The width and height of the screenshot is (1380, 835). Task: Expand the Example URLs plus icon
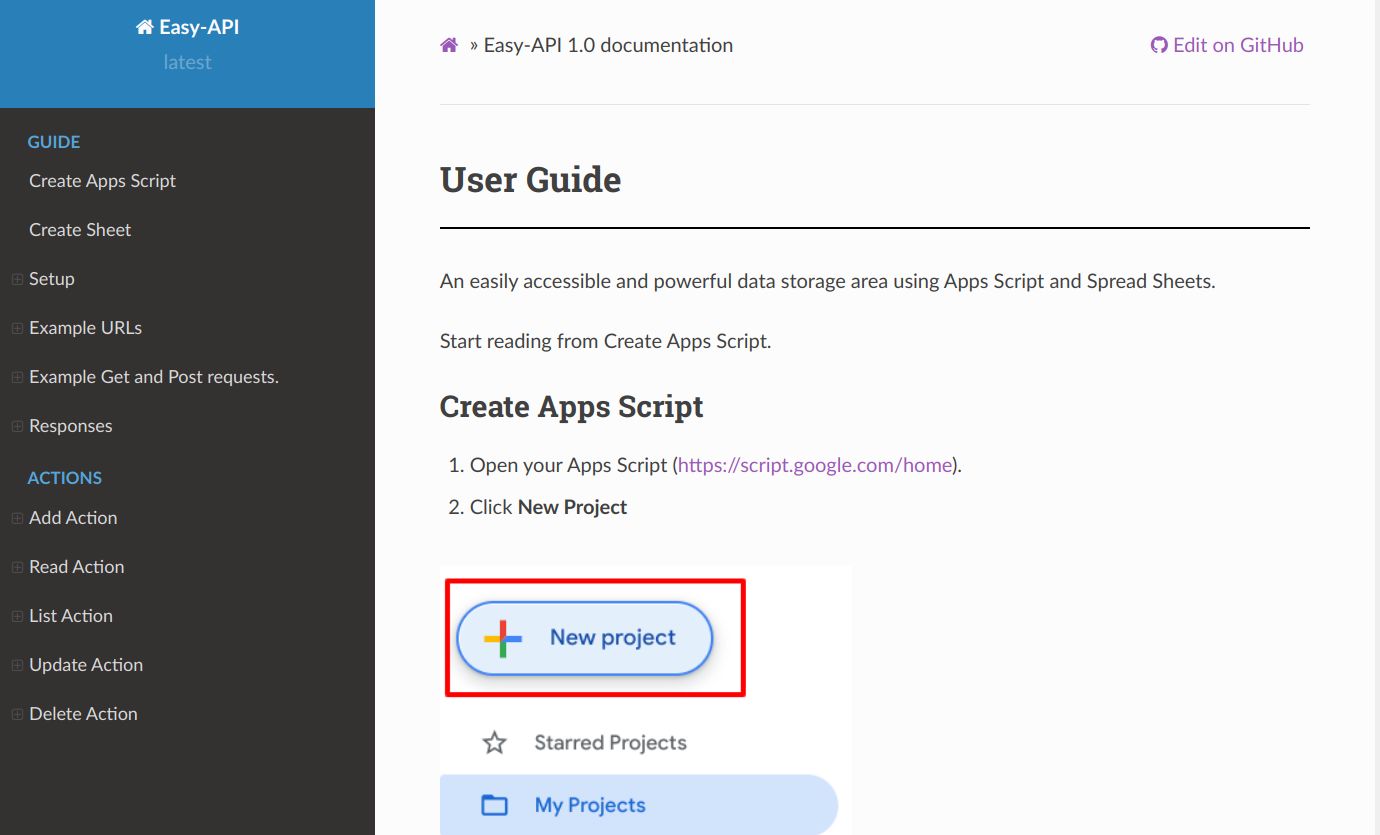(17, 328)
